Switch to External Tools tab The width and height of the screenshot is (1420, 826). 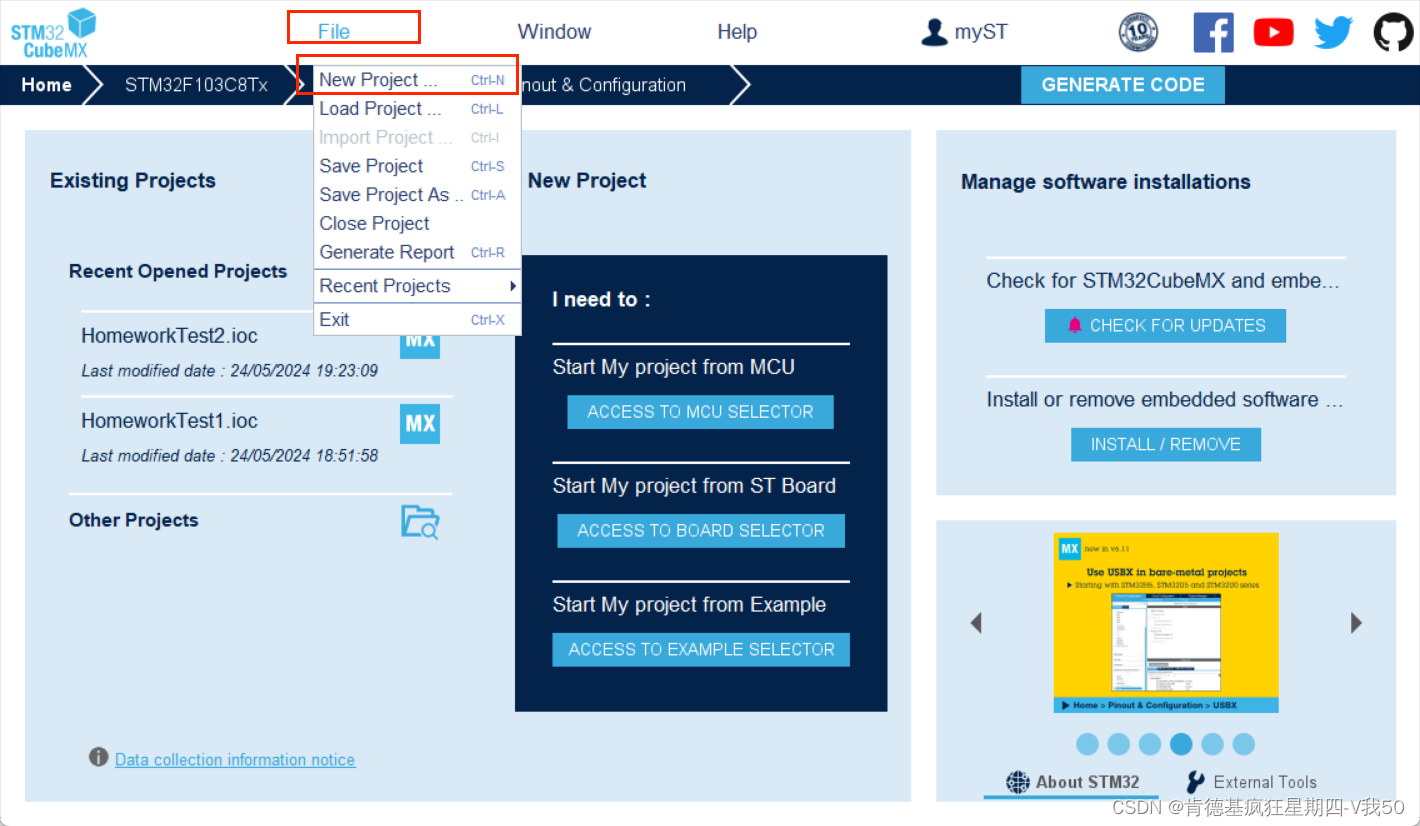pos(1251,783)
